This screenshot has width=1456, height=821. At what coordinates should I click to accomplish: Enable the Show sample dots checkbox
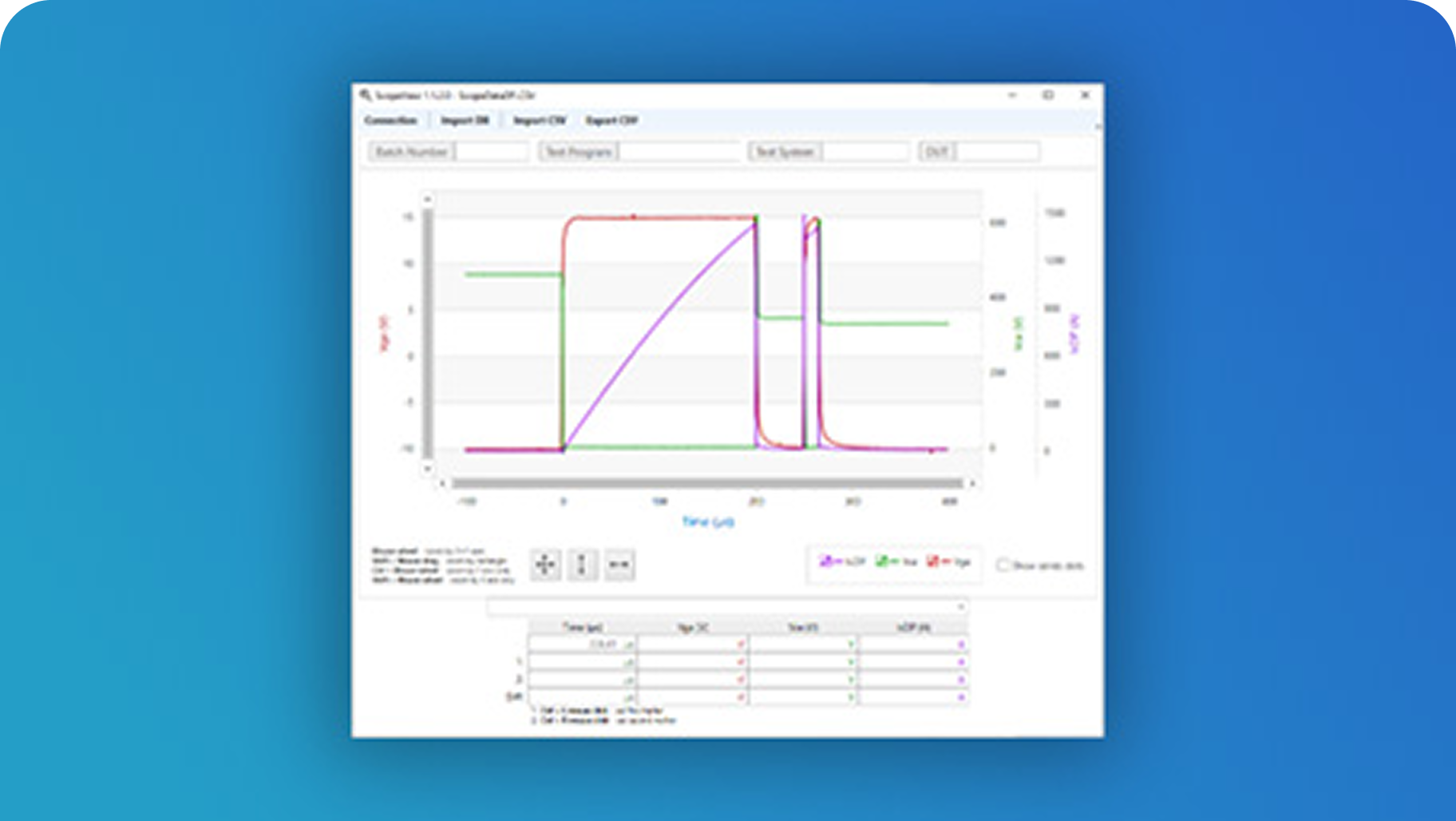tap(1003, 565)
